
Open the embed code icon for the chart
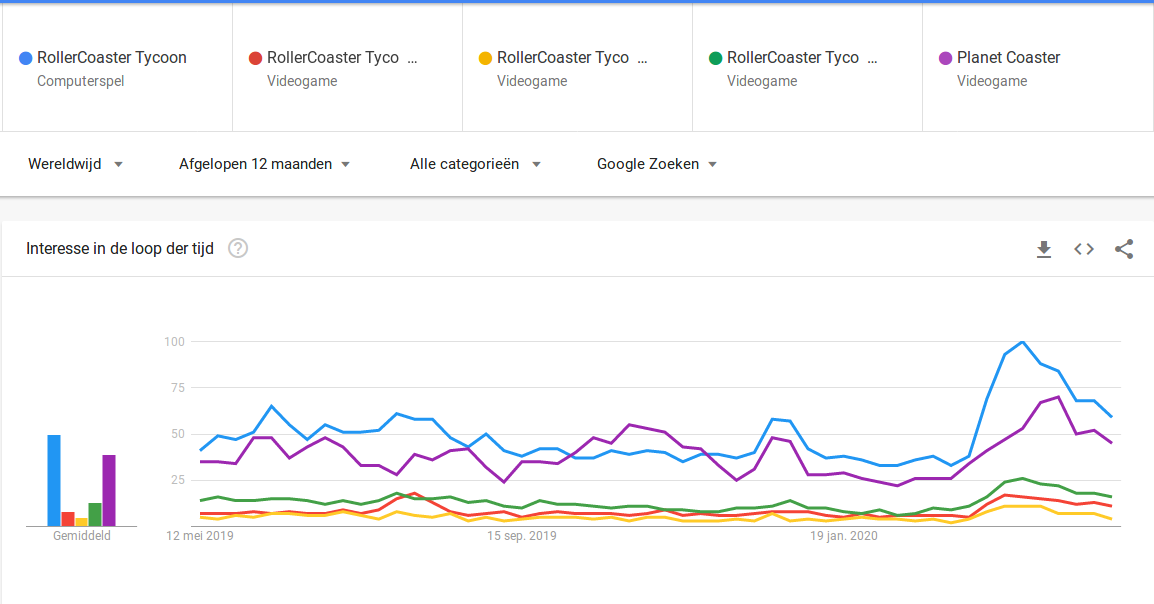1083,249
